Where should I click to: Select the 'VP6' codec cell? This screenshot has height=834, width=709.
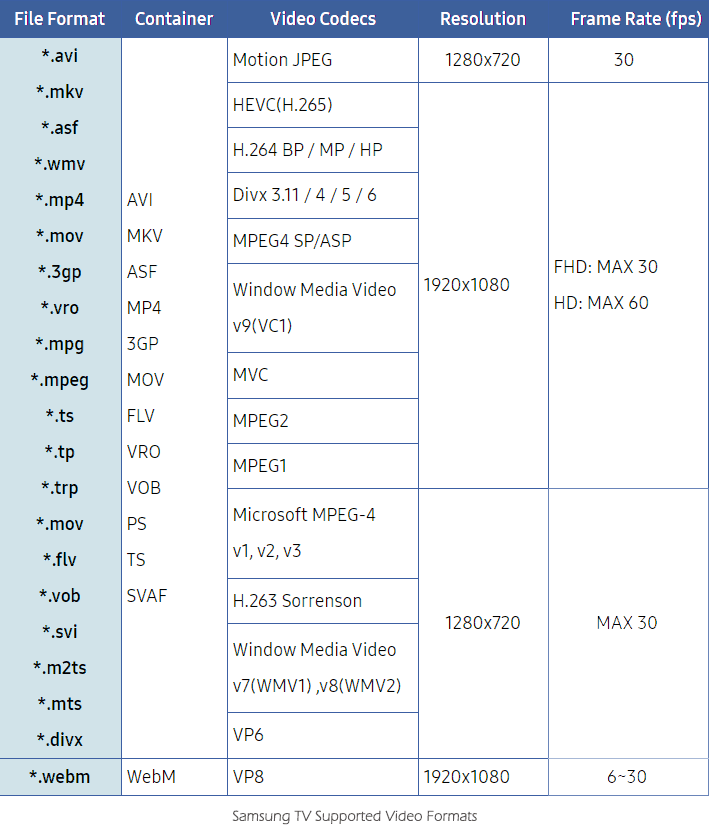click(x=323, y=736)
